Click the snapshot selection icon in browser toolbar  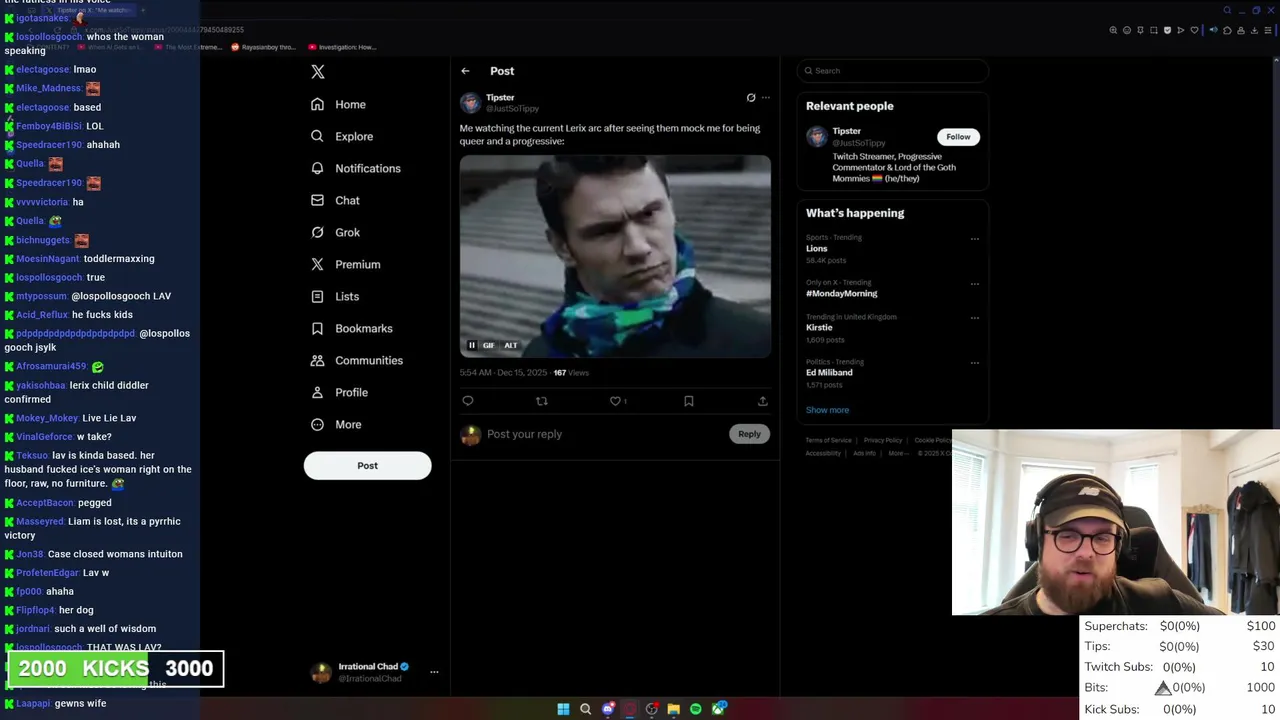click(x=1154, y=30)
